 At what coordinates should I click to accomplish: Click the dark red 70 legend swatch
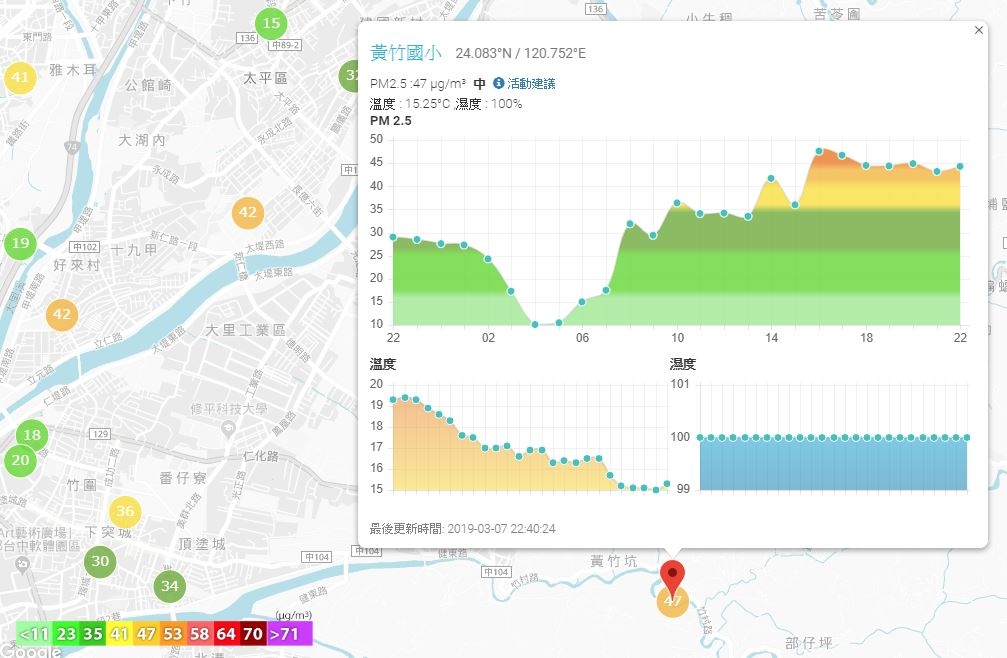point(253,634)
